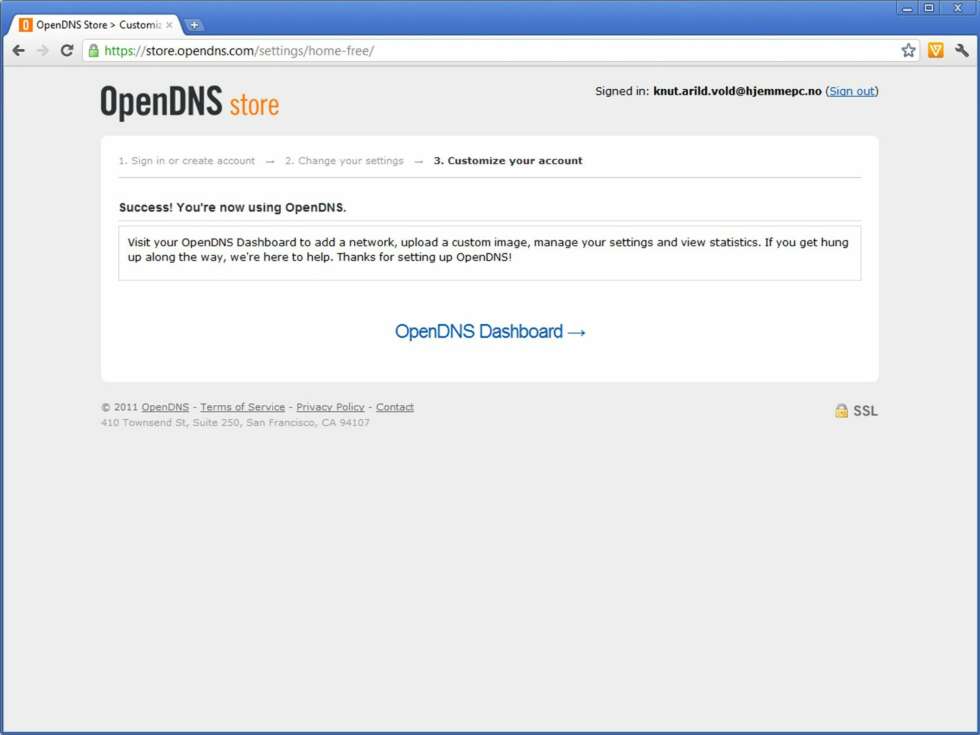Sign out of the account

(x=852, y=91)
